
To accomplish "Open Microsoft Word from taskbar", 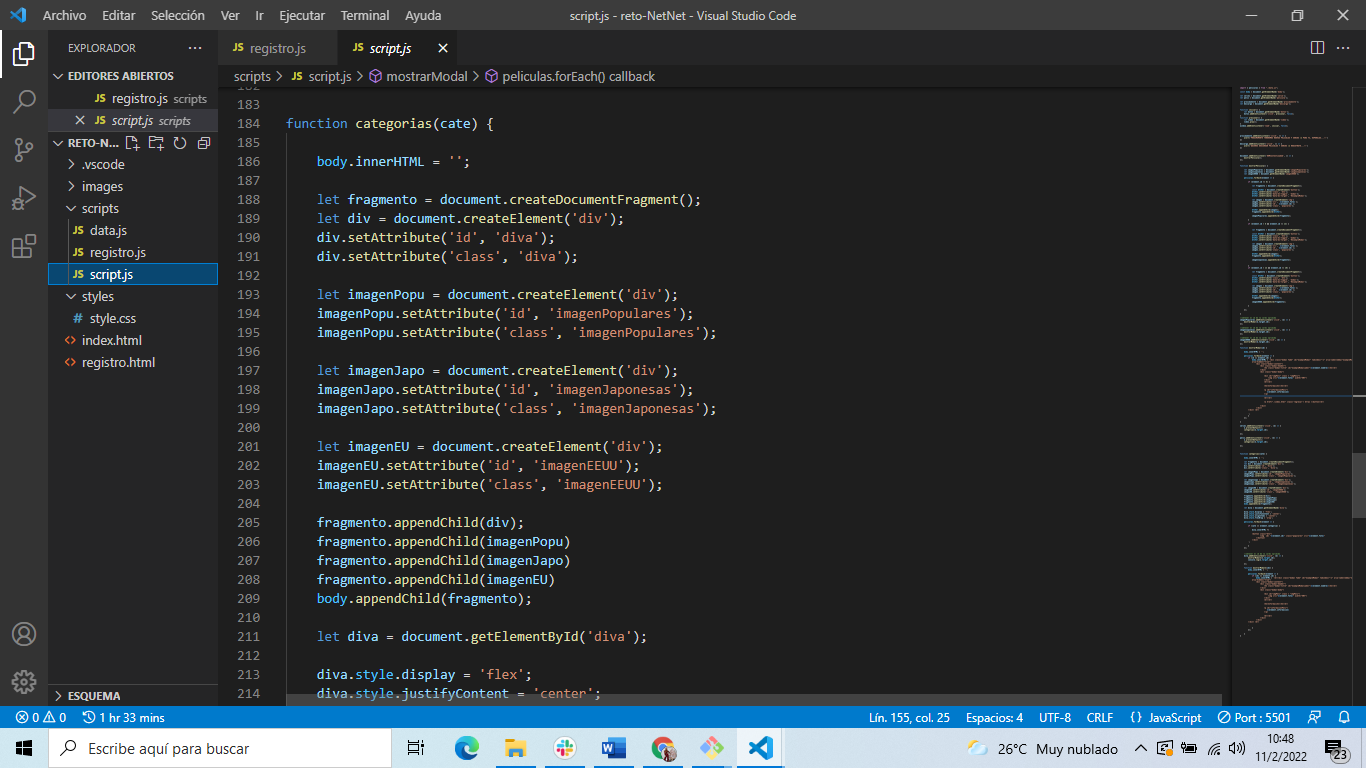I will [x=613, y=748].
